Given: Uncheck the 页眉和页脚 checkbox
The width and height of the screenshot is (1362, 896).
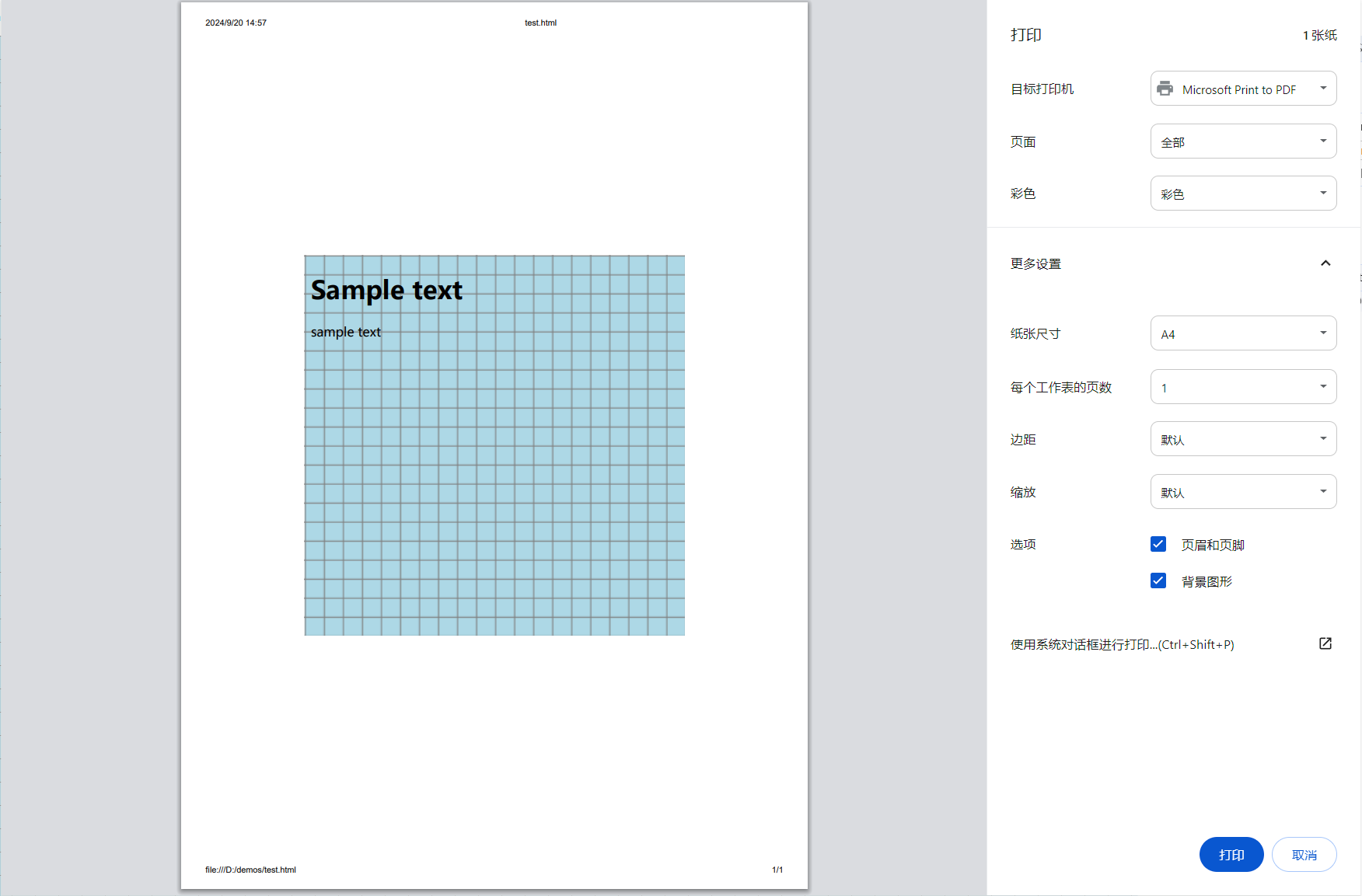Looking at the screenshot, I should point(1158,544).
